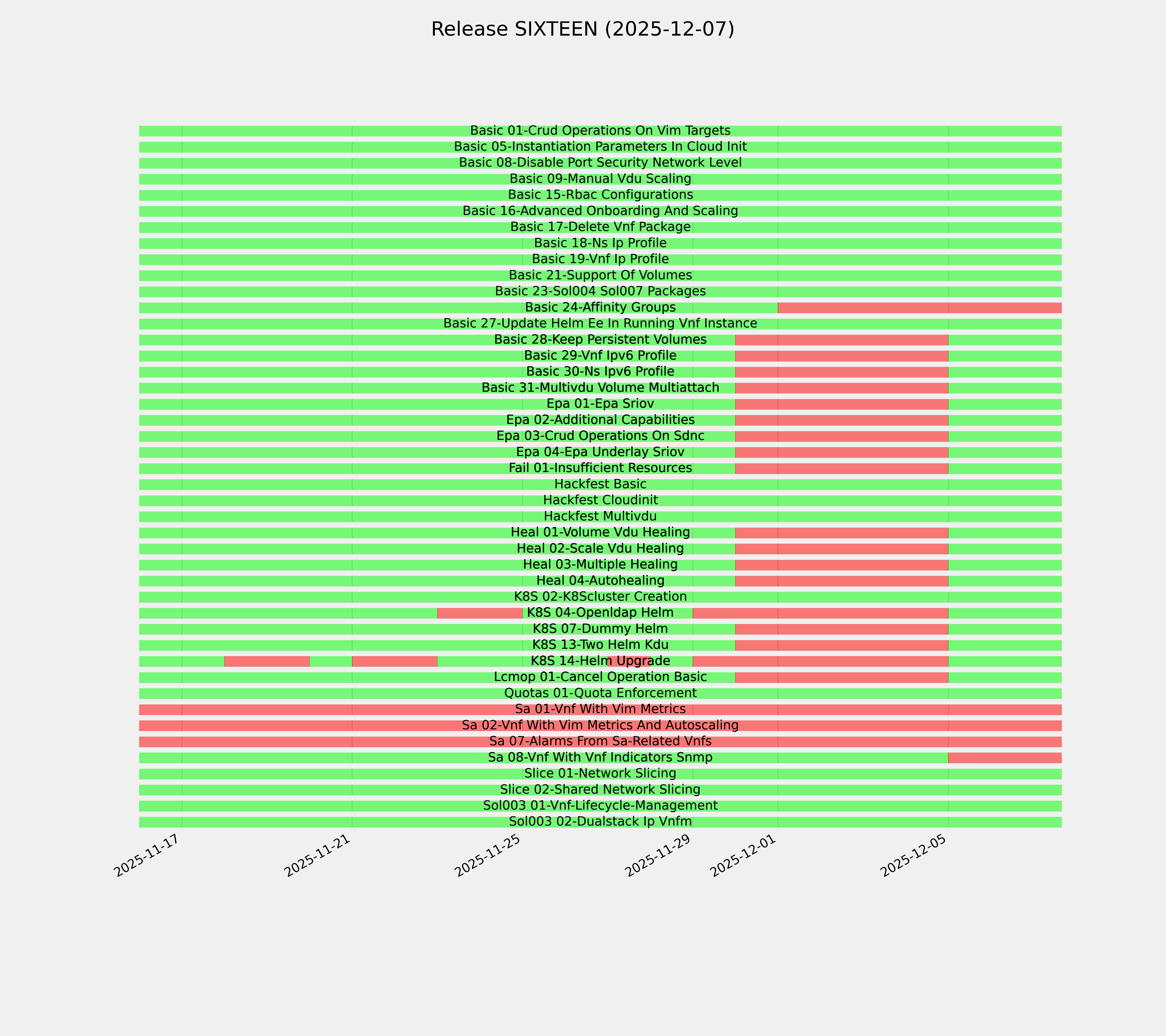Select the Quotas 01-Quota Enforcement label
Viewport: 1166px width, 1036px height.
coord(600,693)
